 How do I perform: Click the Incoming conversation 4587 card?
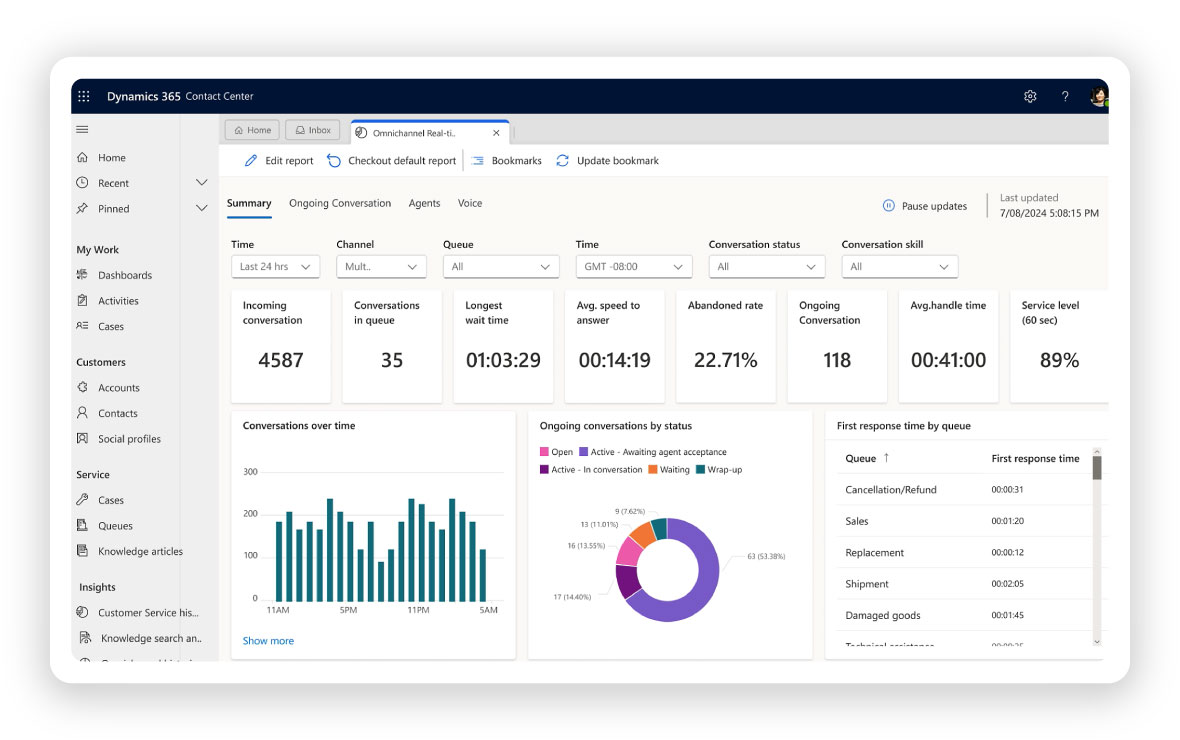coord(281,346)
